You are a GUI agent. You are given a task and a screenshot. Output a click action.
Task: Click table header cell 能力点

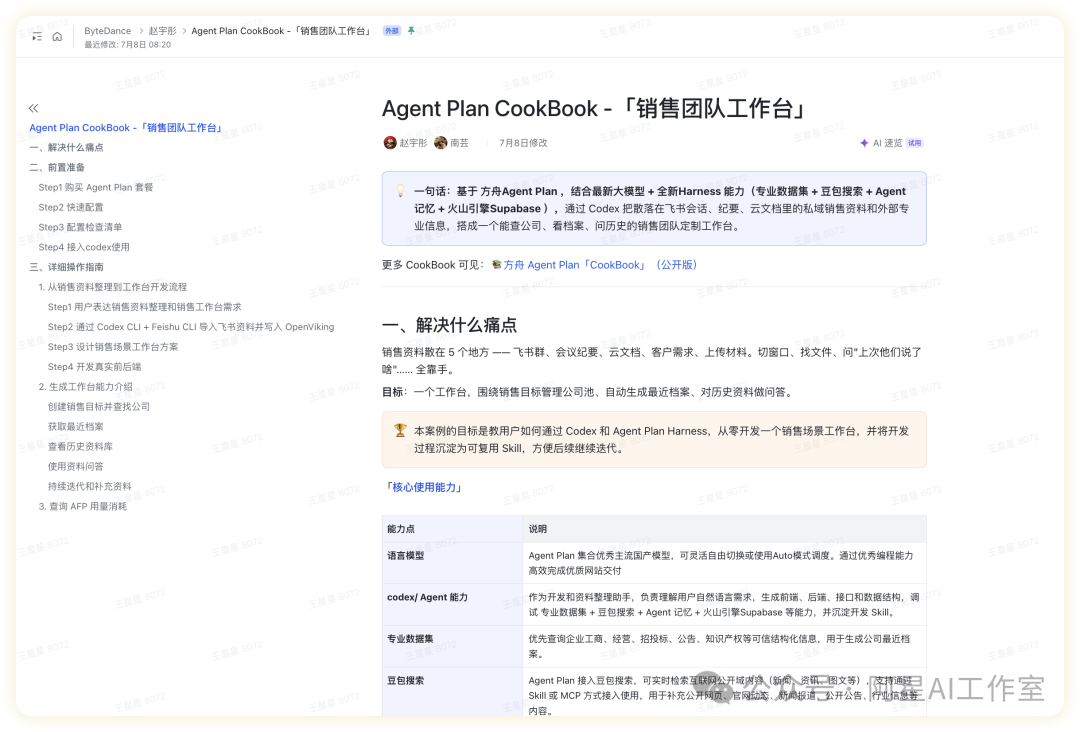(x=453, y=529)
